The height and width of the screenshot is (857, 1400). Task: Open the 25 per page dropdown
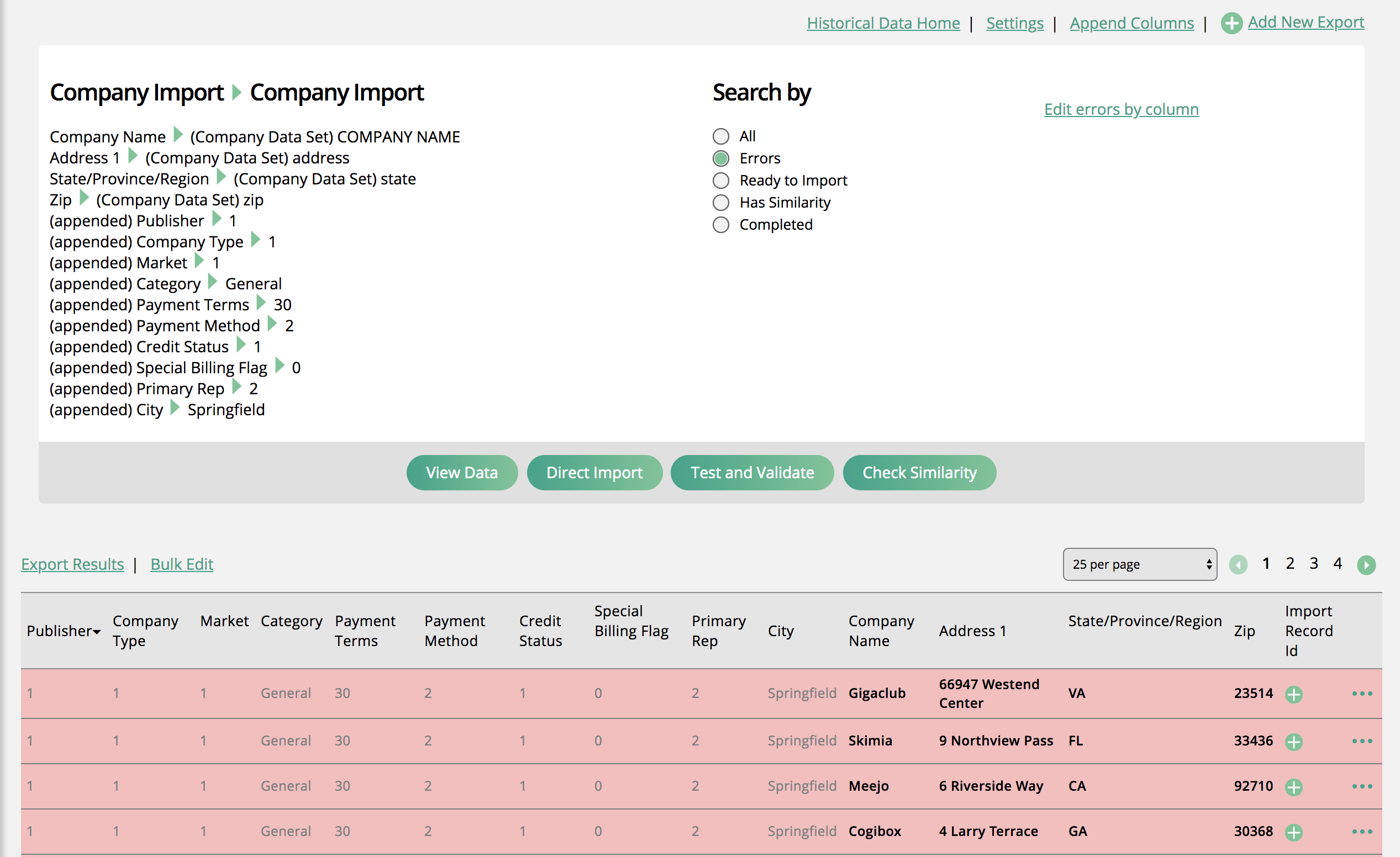click(x=1139, y=564)
